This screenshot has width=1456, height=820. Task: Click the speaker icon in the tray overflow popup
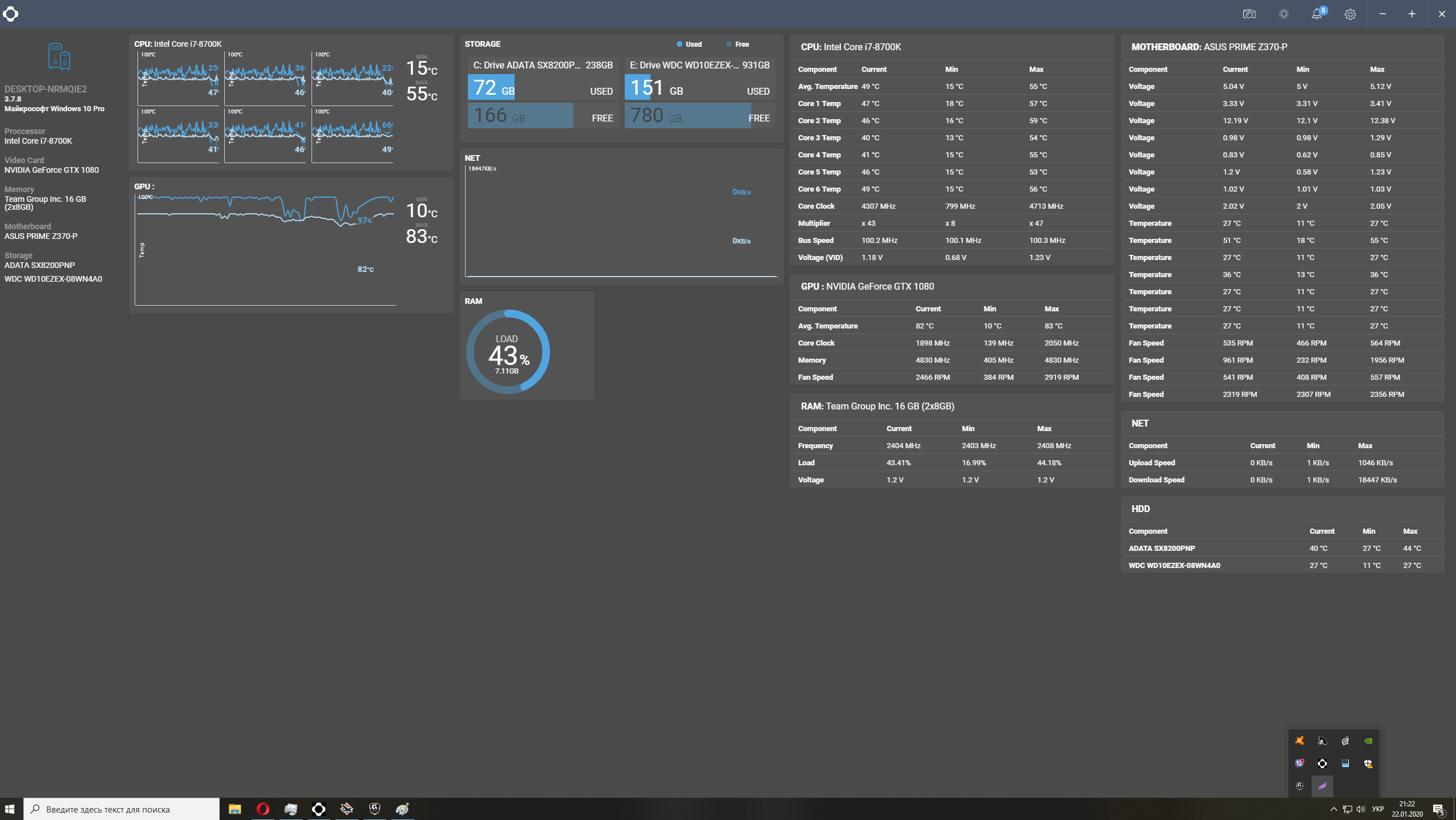(x=1322, y=741)
